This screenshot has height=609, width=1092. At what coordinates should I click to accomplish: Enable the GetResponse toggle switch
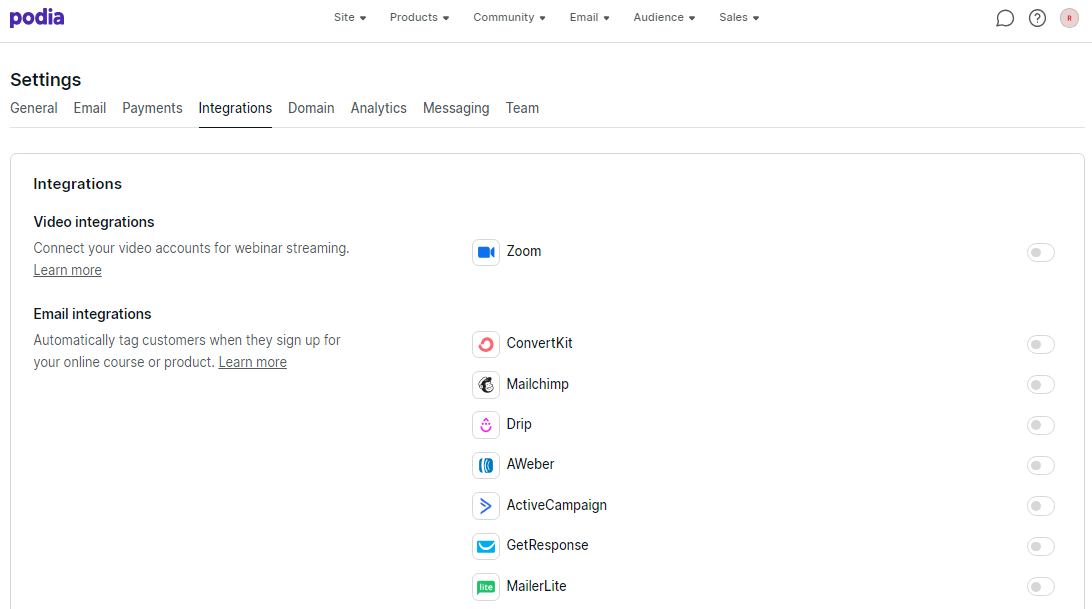[1040, 546]
